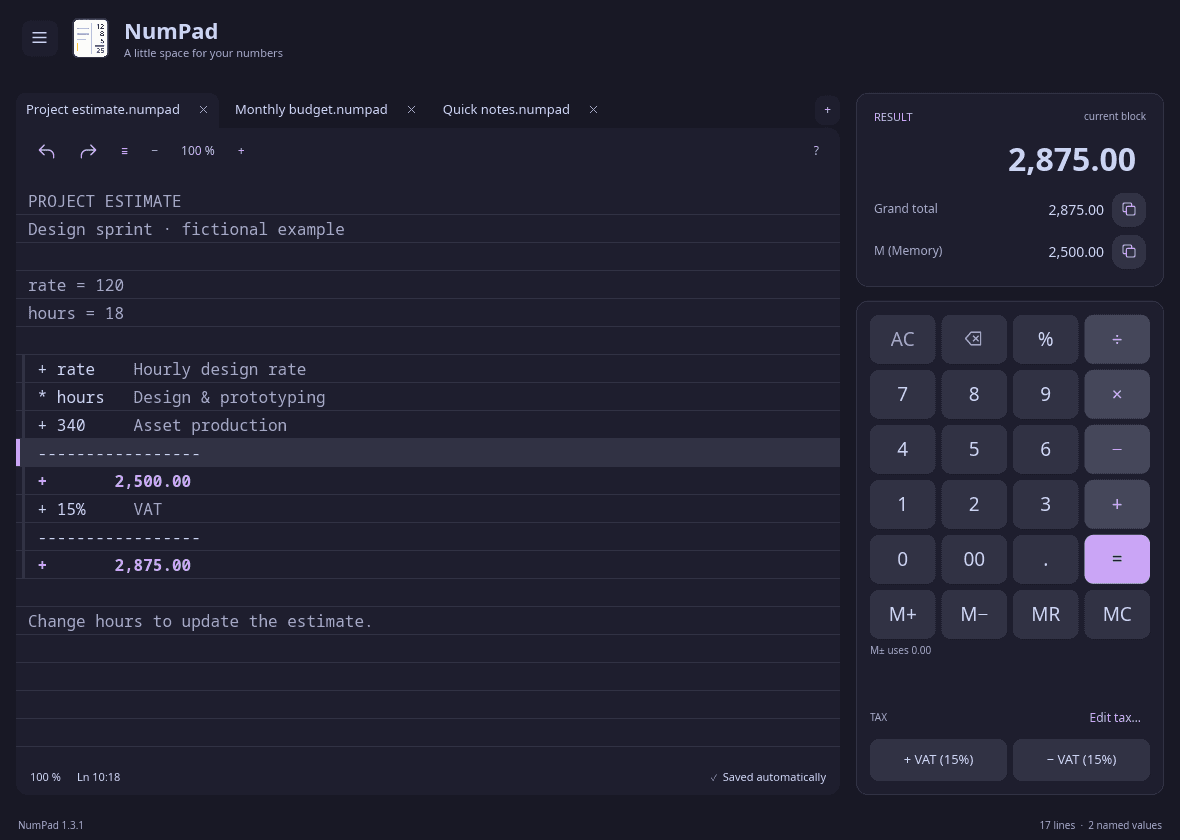Clear everything with AC
This screenshot has width=1180, height=840.
click(902, 339)
